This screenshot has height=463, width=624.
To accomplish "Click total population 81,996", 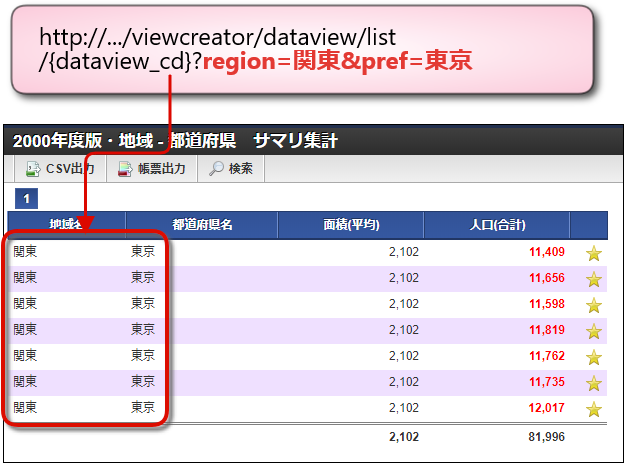I will tap(547, 437).
